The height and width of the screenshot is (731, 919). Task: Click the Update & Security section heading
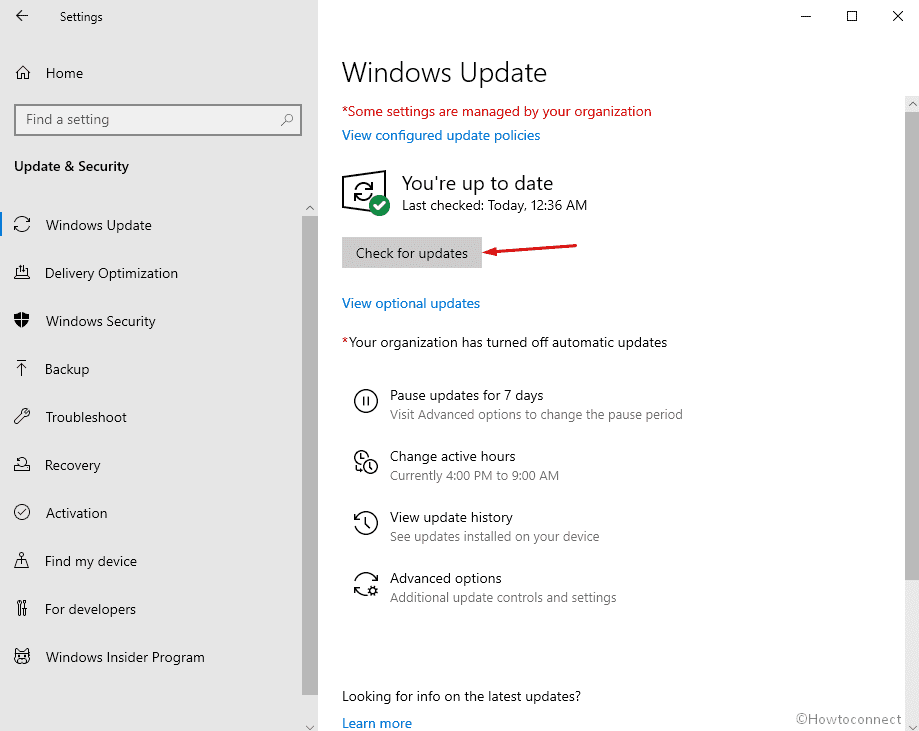click(72, 166)
